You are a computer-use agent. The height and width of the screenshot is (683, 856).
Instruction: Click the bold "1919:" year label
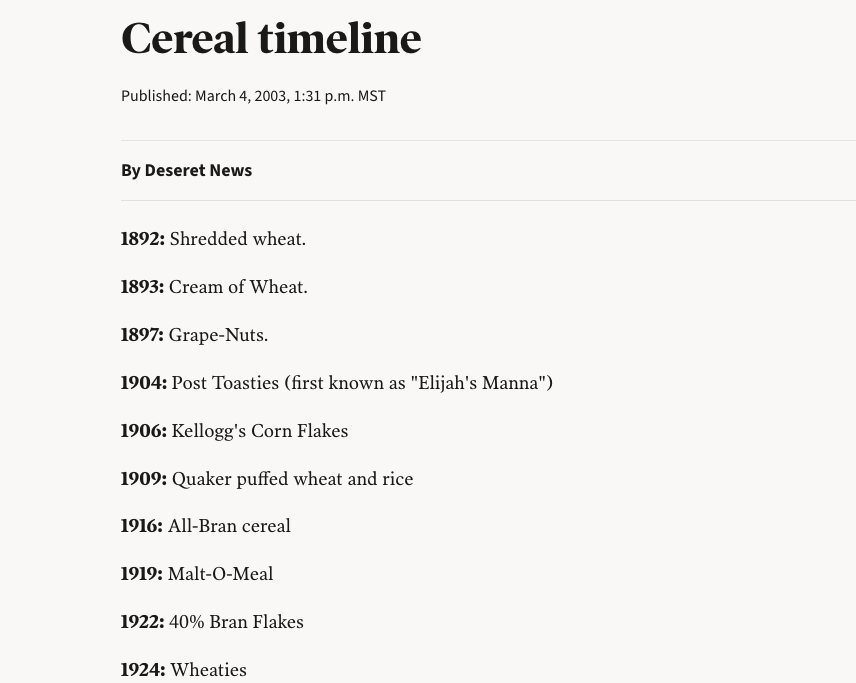pos(141,574)
